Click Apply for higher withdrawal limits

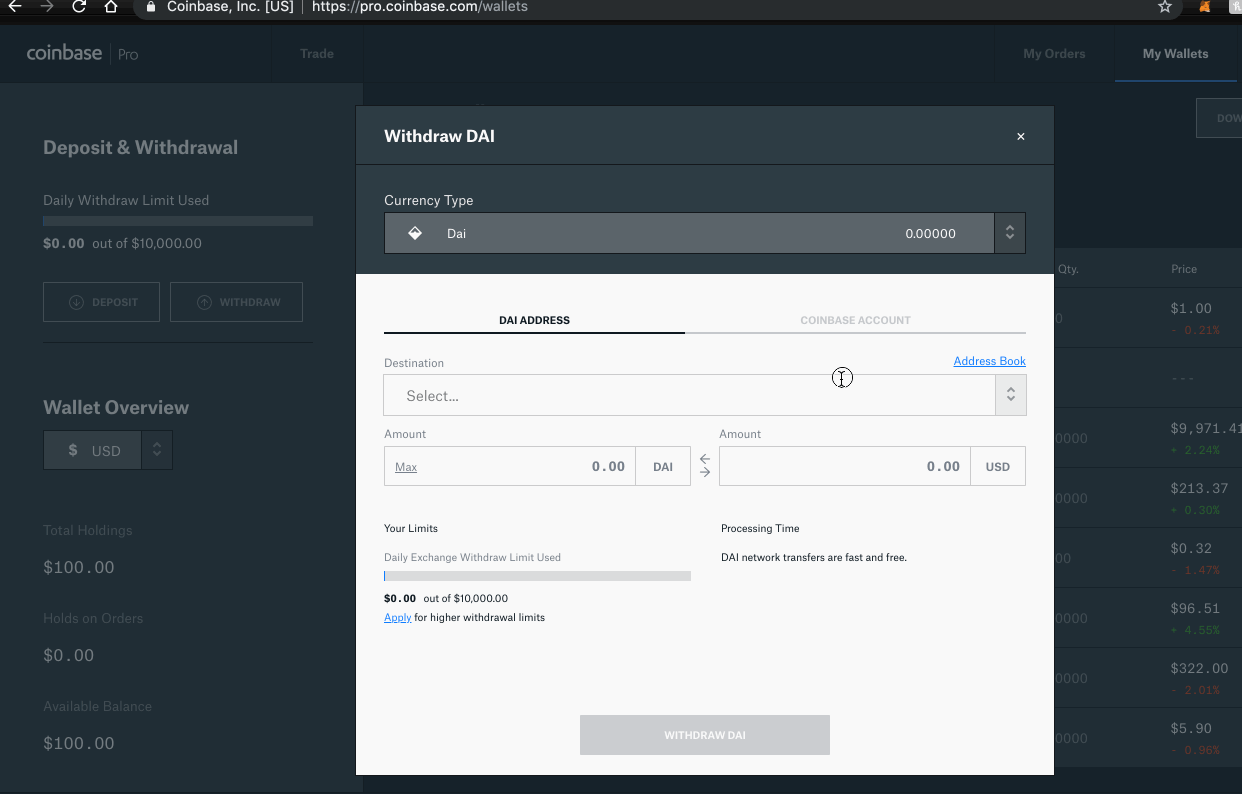(398, 617)
